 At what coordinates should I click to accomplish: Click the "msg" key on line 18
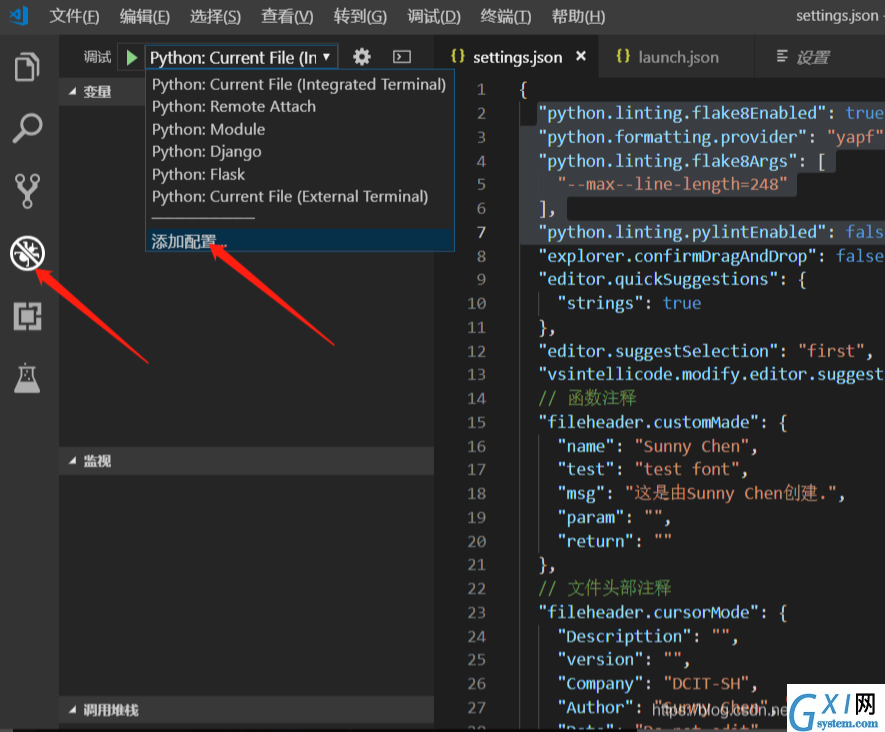(x=581, y=493)
